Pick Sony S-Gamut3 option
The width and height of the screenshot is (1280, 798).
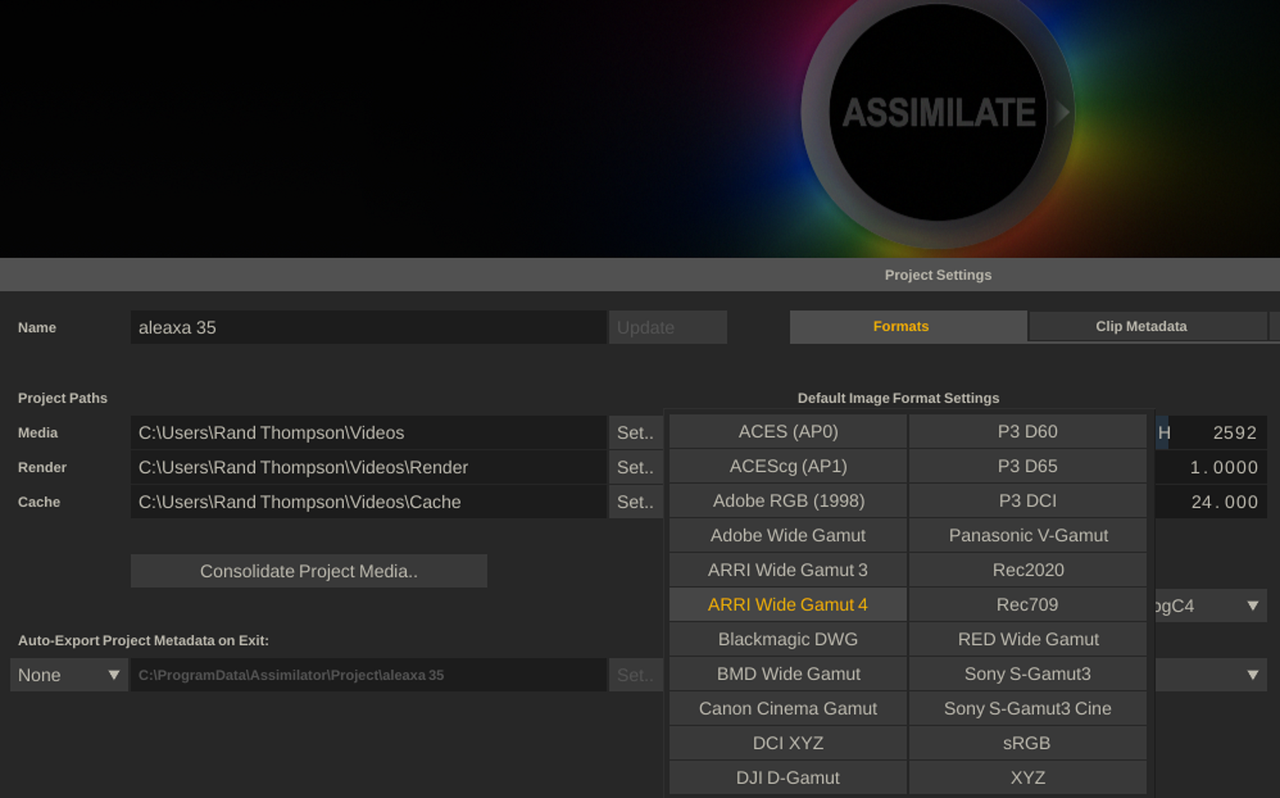tap(1027, 674)
